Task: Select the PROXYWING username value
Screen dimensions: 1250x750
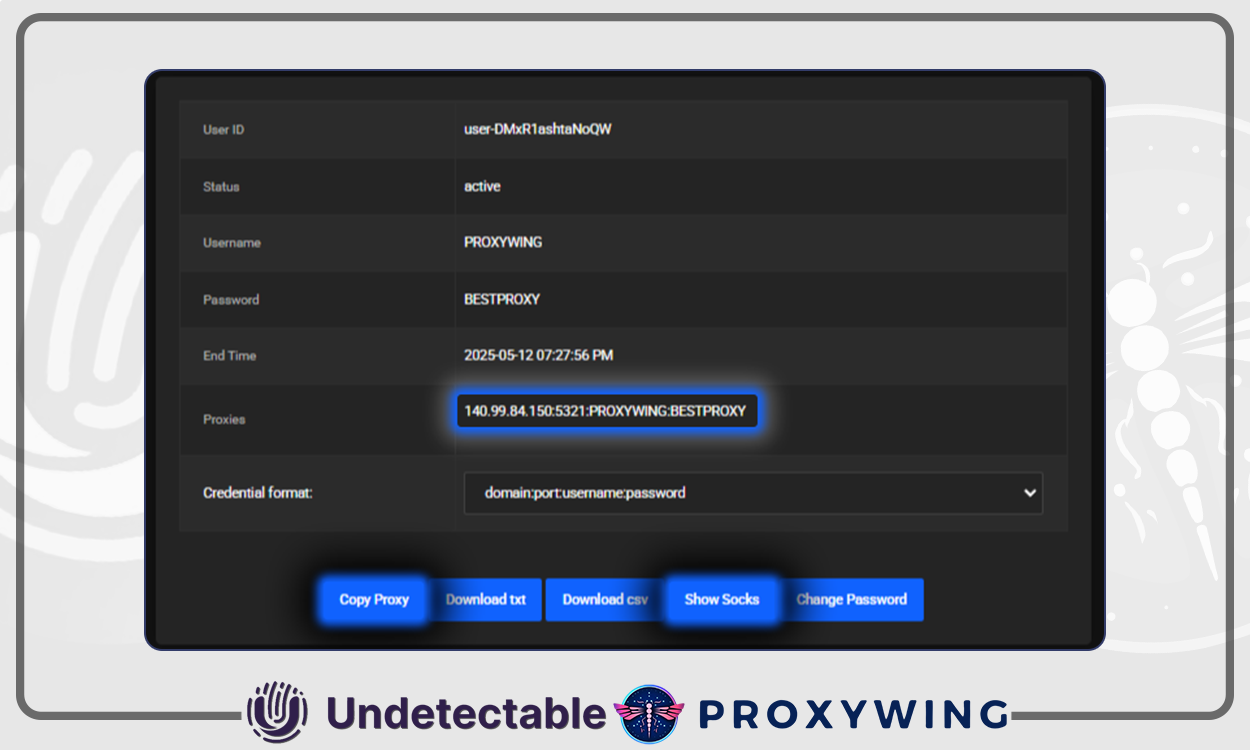Action: (503, 243)
